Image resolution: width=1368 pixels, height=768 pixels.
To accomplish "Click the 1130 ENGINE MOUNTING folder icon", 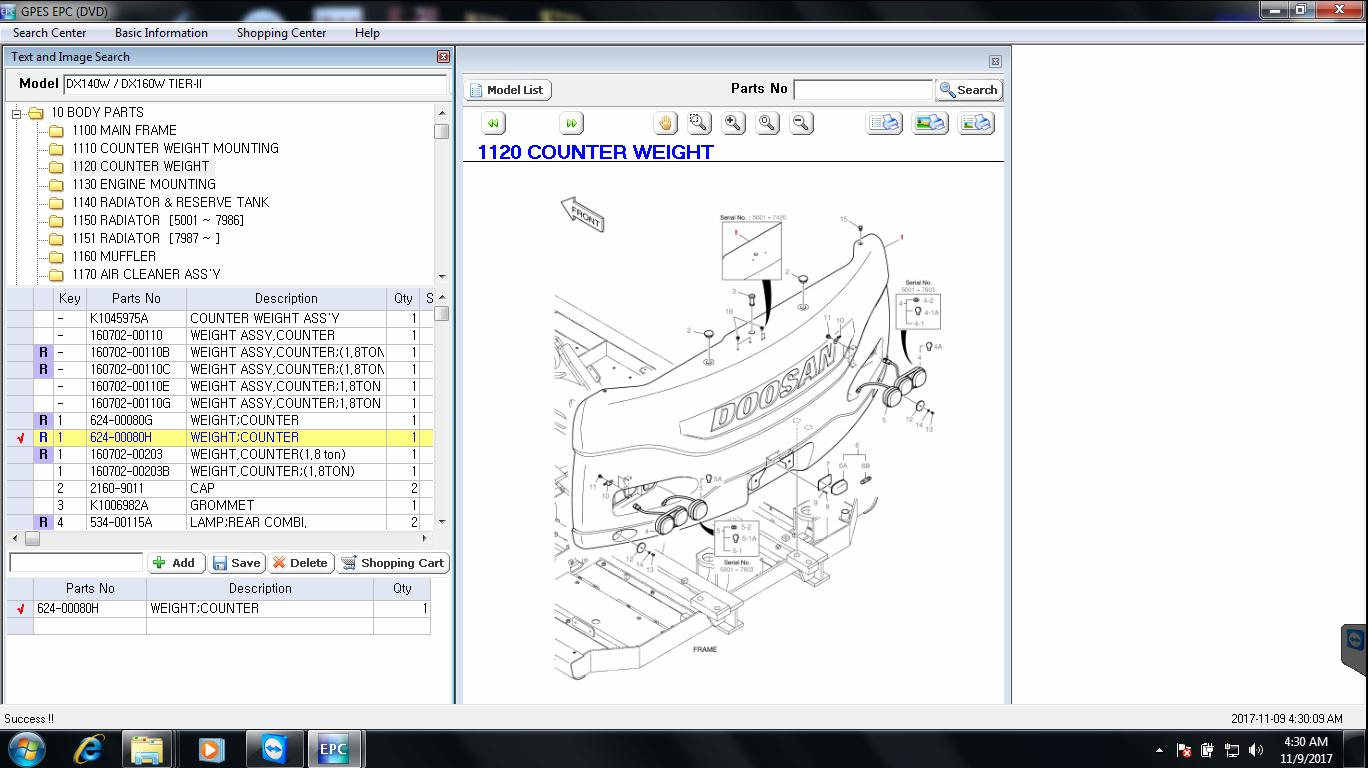I will pos(56,185).
